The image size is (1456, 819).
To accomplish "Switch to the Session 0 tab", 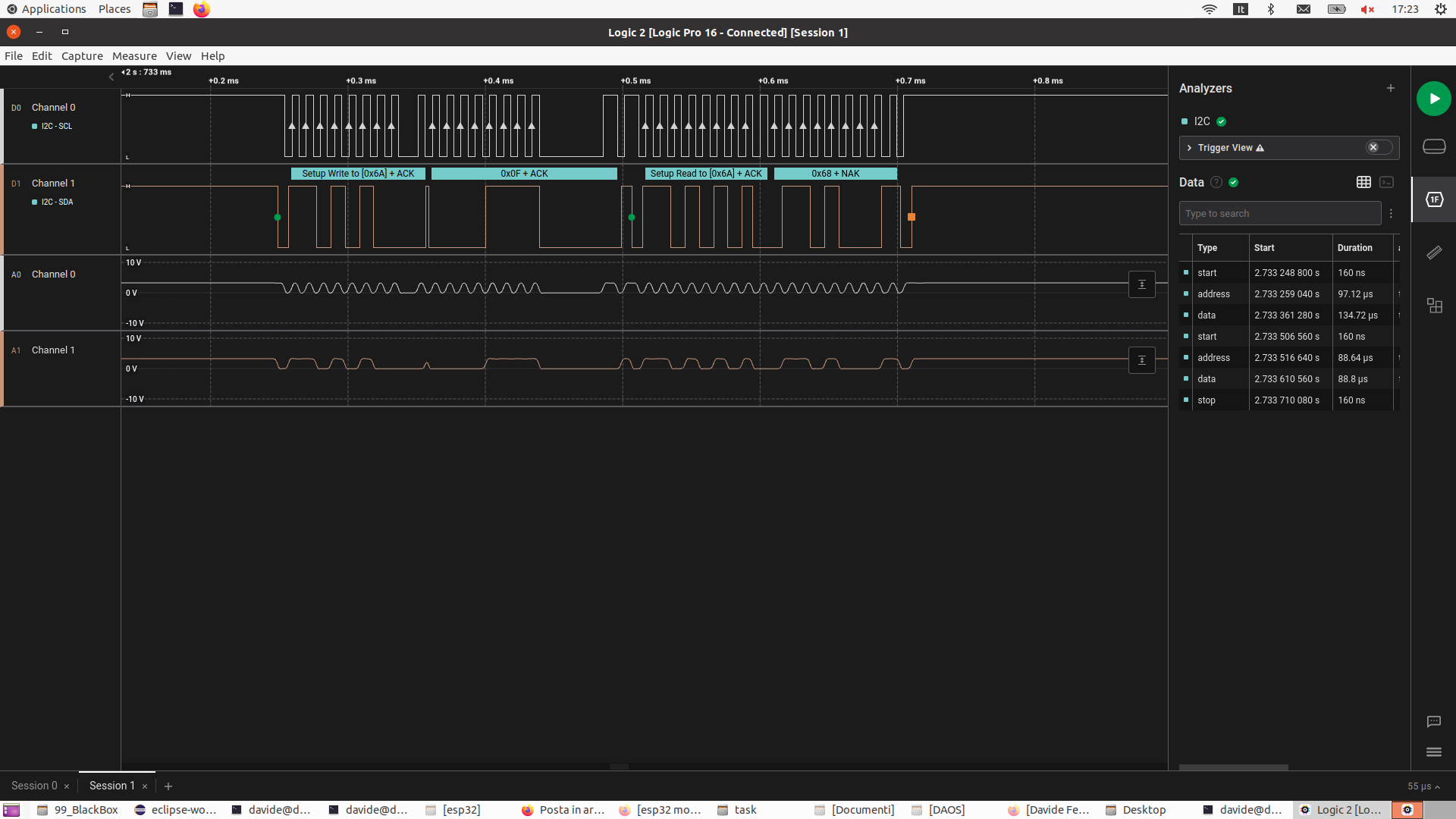I will click(x=34, y=786).
